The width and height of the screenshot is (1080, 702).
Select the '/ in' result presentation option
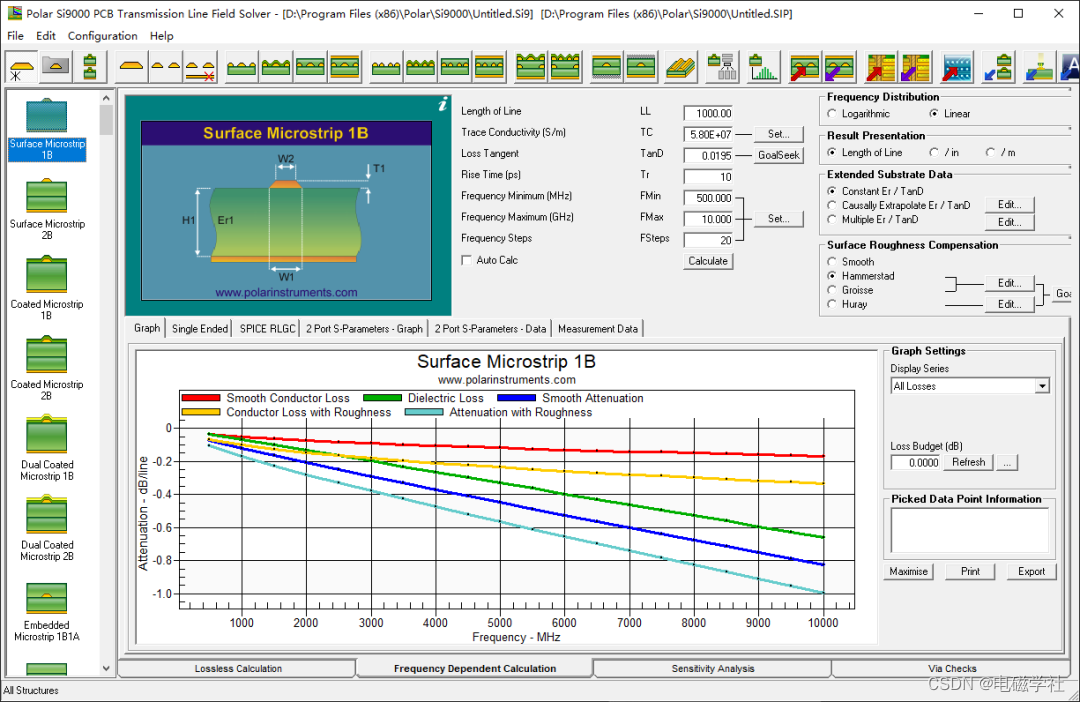point(934,152)
